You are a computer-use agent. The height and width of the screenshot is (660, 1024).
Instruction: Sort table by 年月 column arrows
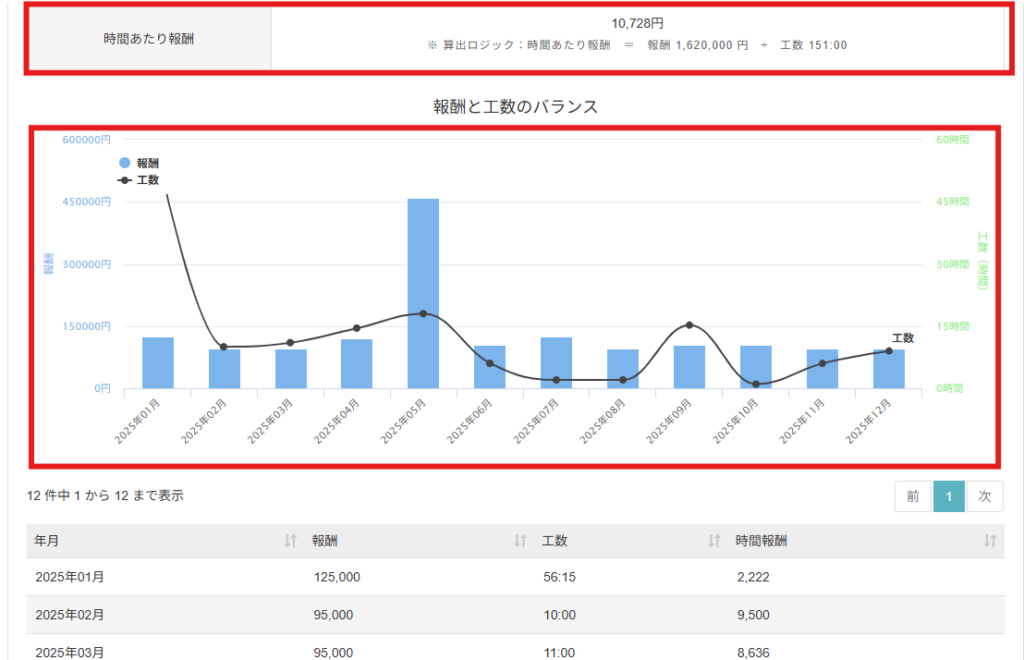pyautogui.click(x=290, y=541)
